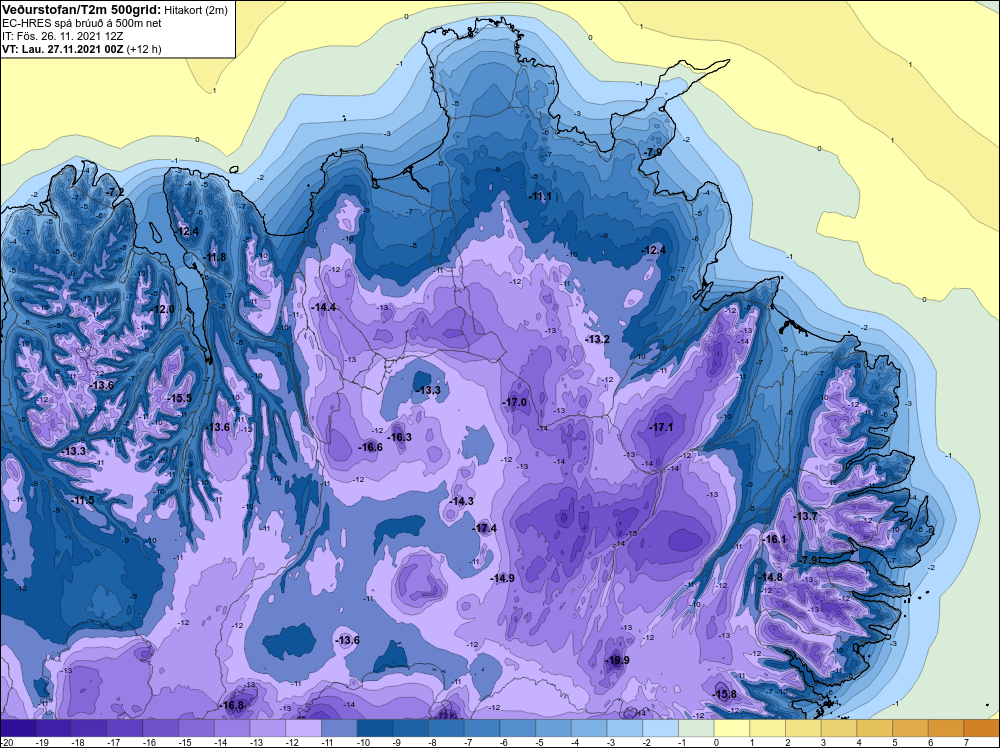Select legend swatch between -13 and -12
The height and width of the screenshot is (748, 1000).
click(x=268, y=728)
